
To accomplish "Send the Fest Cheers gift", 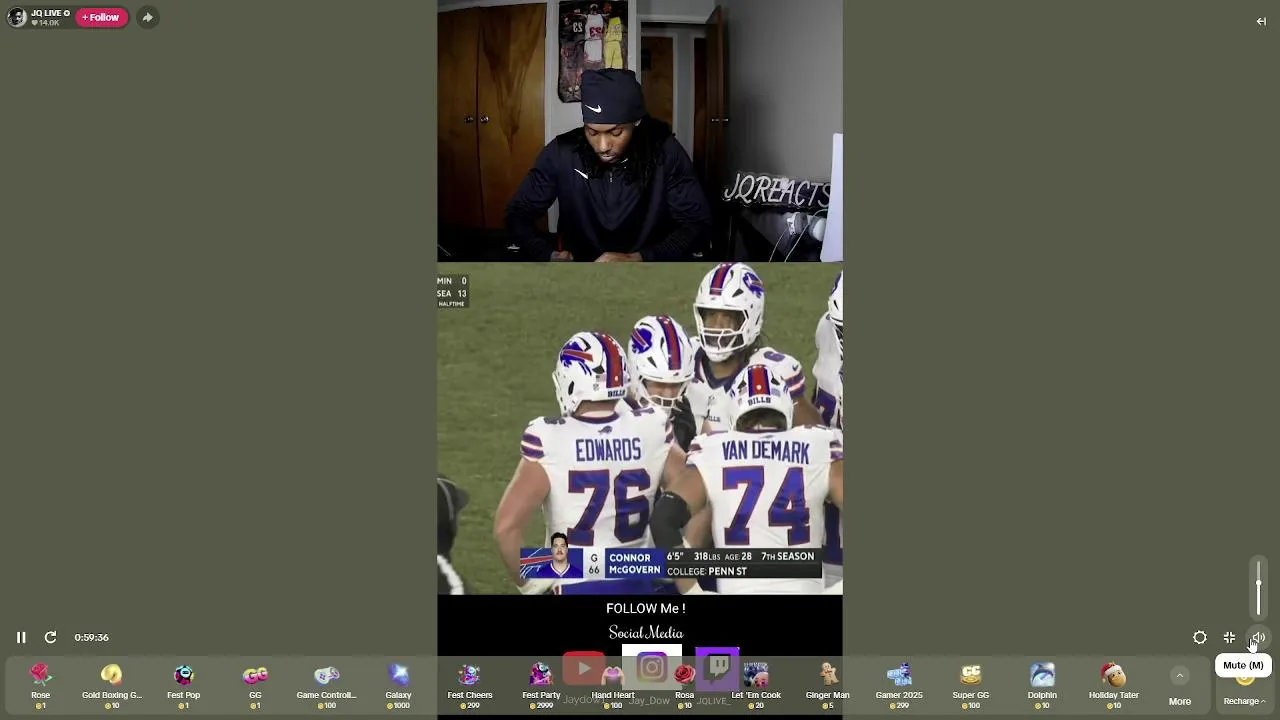I will 470,686.
